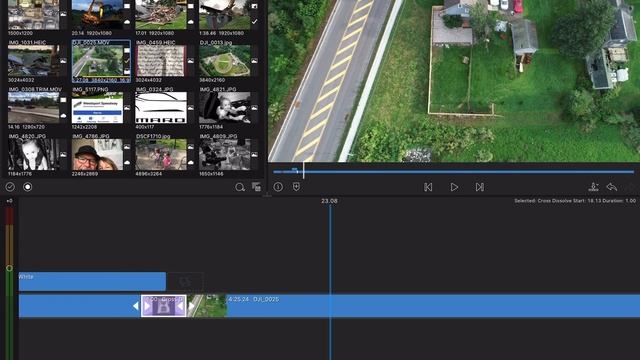Jump to next clip edge with the skip-forward icon
This screenshot has height=360, width=640.
pyautogui.click(x=480, y=187)
